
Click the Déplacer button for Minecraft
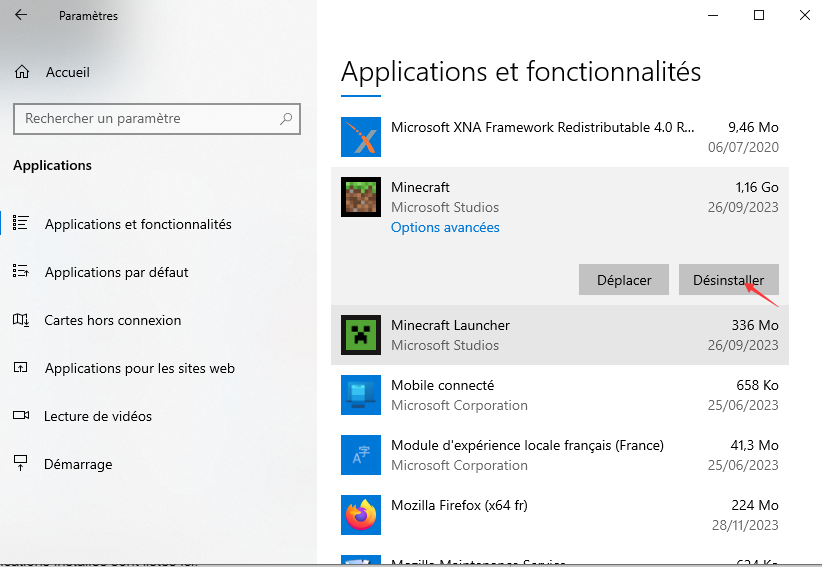(x=624, y=280)
